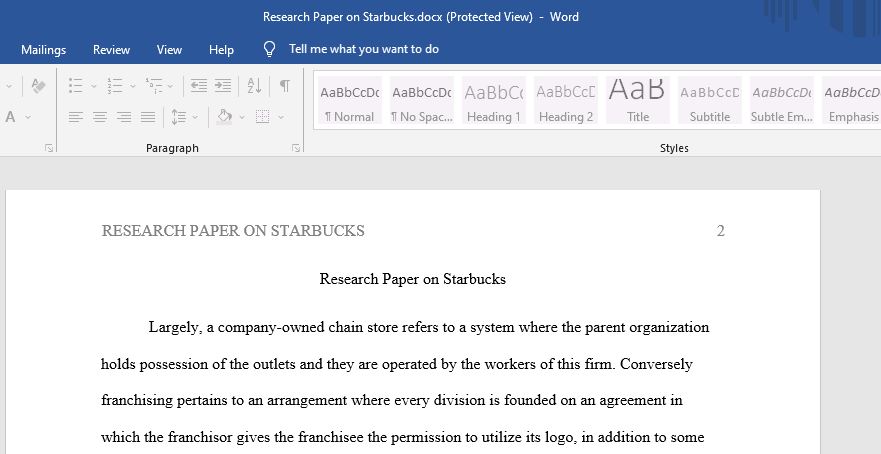Open the font color dropdown arrow
This screenshot has width=881, height=454.
pyautogui.click(x=28, y=117)
